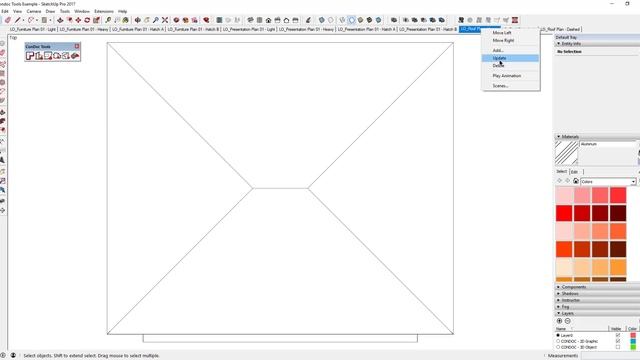Set CONDOC - 2D Graphic as active layer

click(558, 341)
